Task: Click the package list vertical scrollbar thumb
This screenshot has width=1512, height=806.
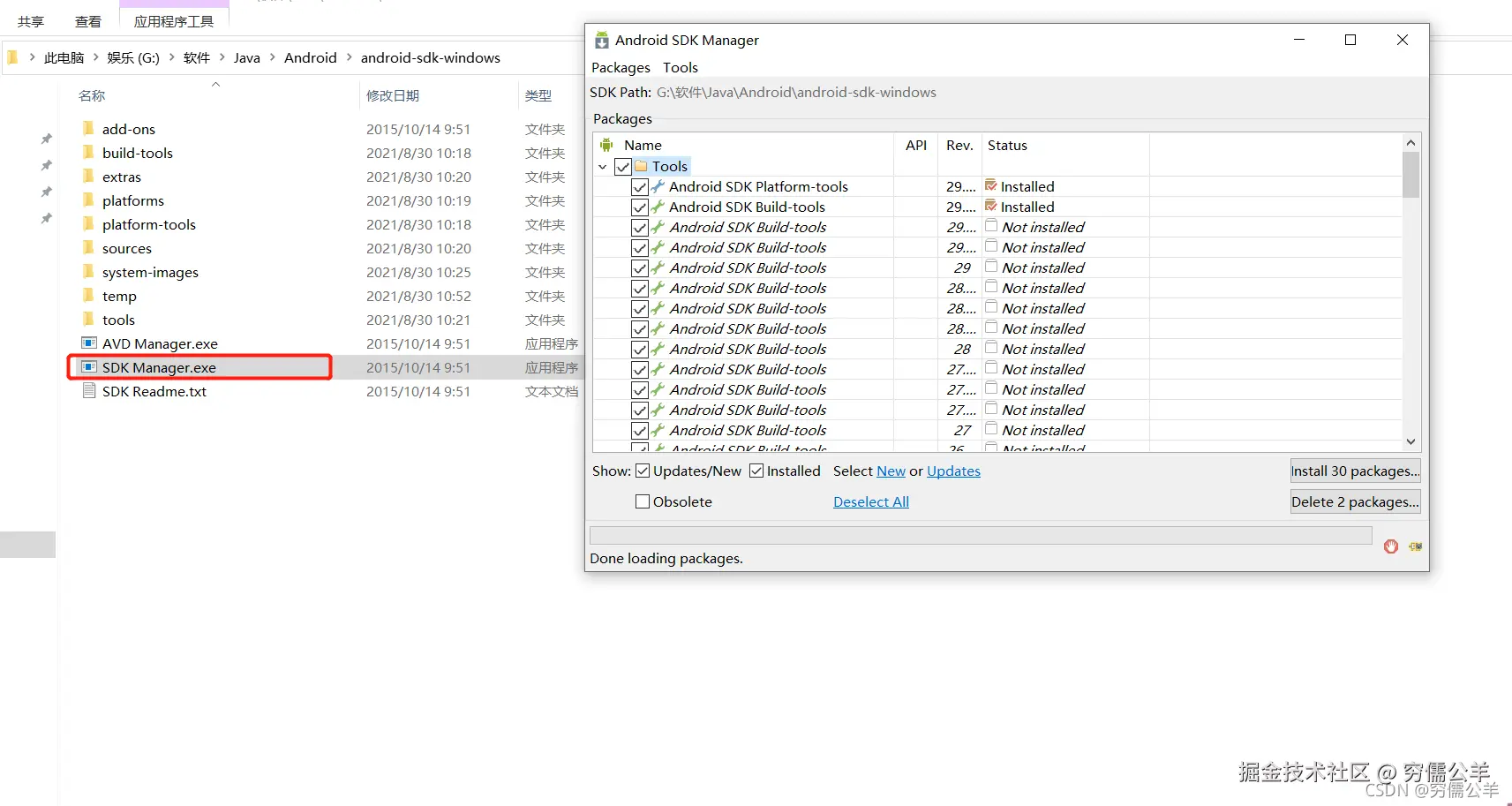Action: (x=1410, y=175)
